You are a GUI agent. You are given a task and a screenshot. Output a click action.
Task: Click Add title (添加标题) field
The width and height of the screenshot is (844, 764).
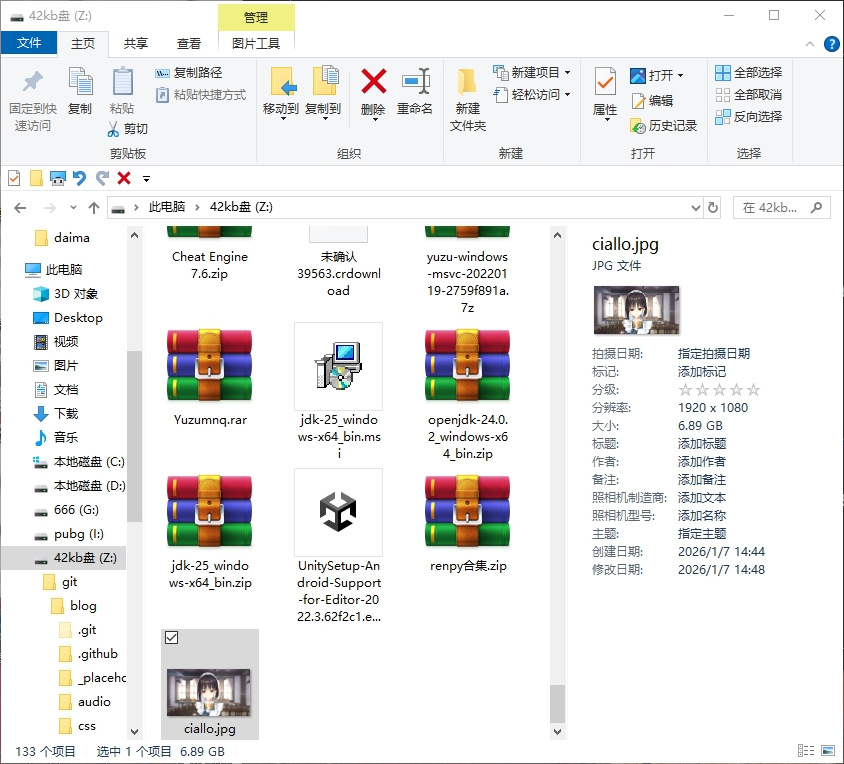tap(701, 444)
